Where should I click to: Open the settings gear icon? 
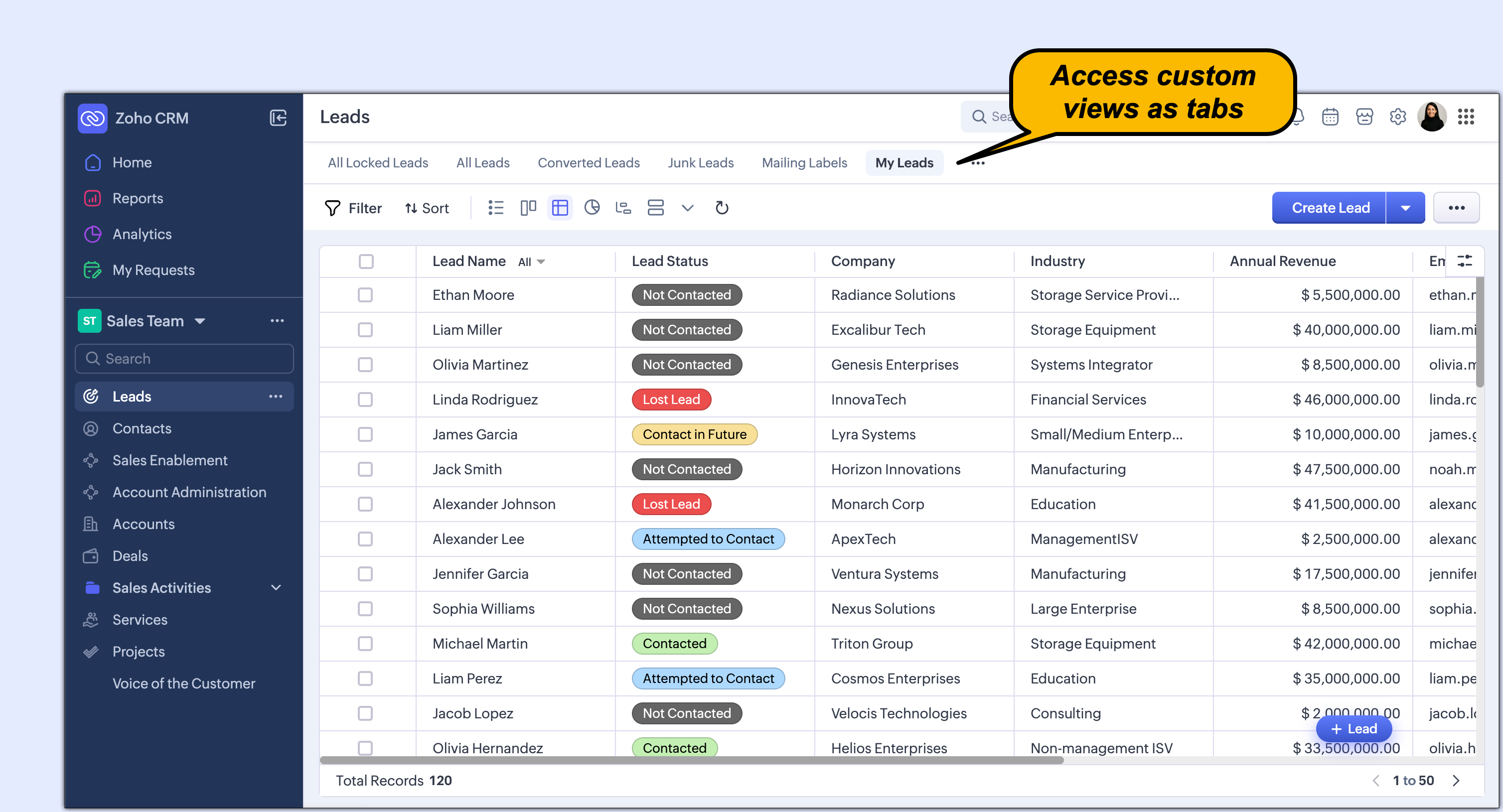tap(1397, 117)
